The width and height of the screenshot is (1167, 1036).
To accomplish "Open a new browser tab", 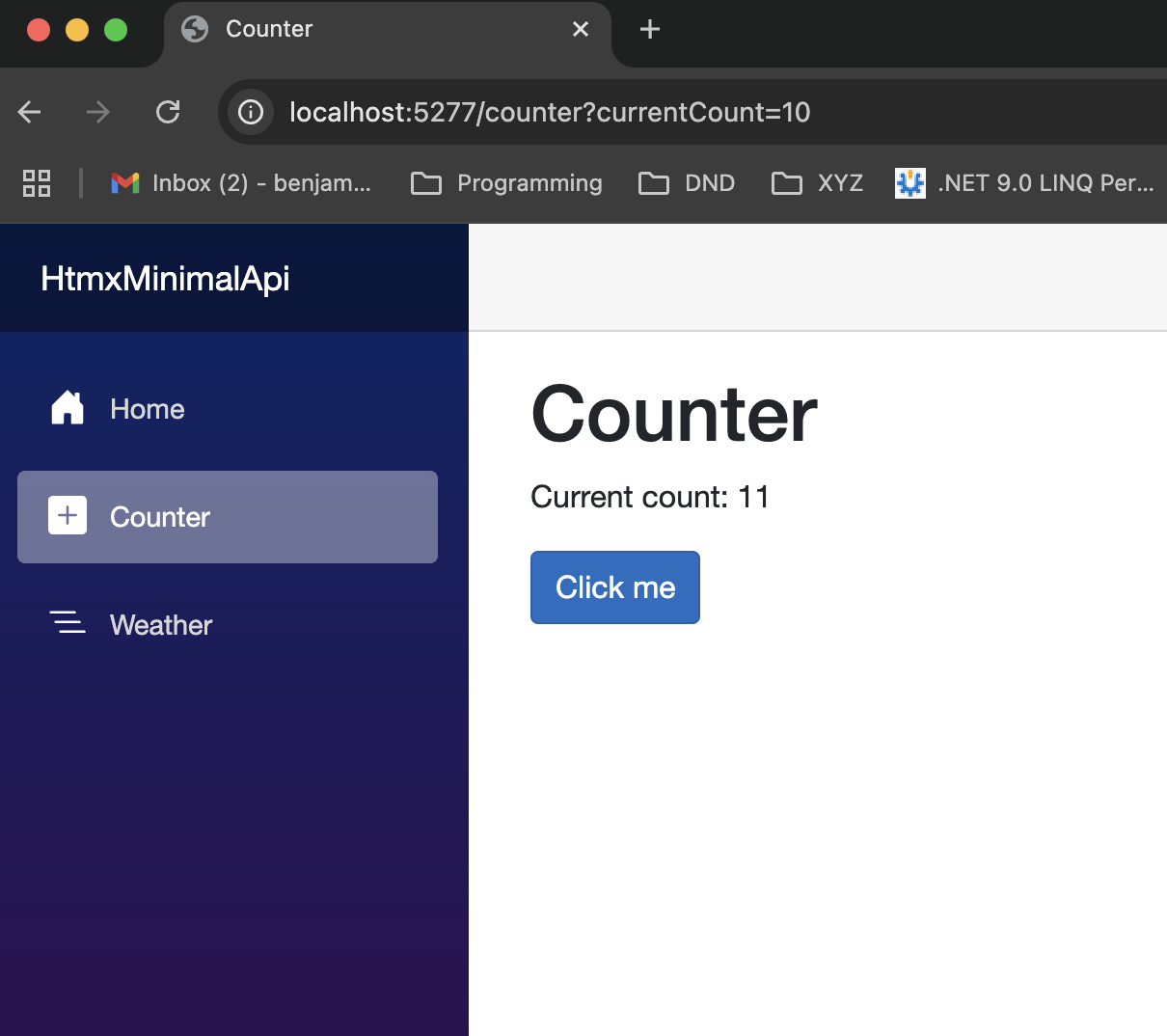I will tap(650, 29).
